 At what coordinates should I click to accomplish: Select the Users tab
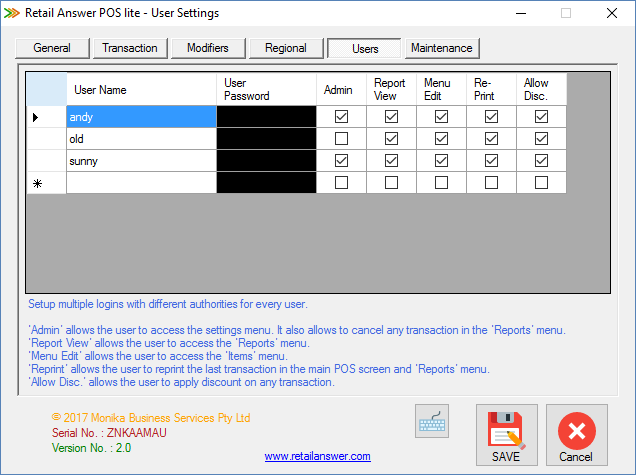point(365,48)
